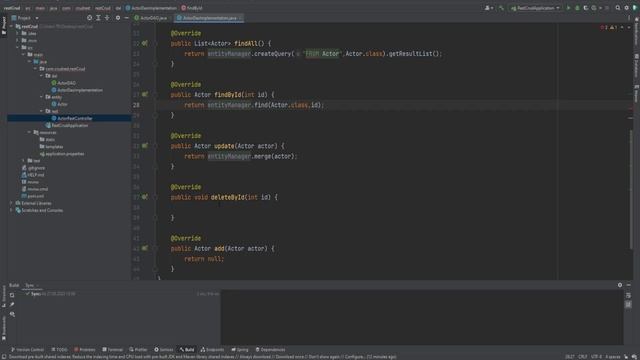
Task: Open the RestCrudApplication run configuration dropdown
Action: coord(535,8)
